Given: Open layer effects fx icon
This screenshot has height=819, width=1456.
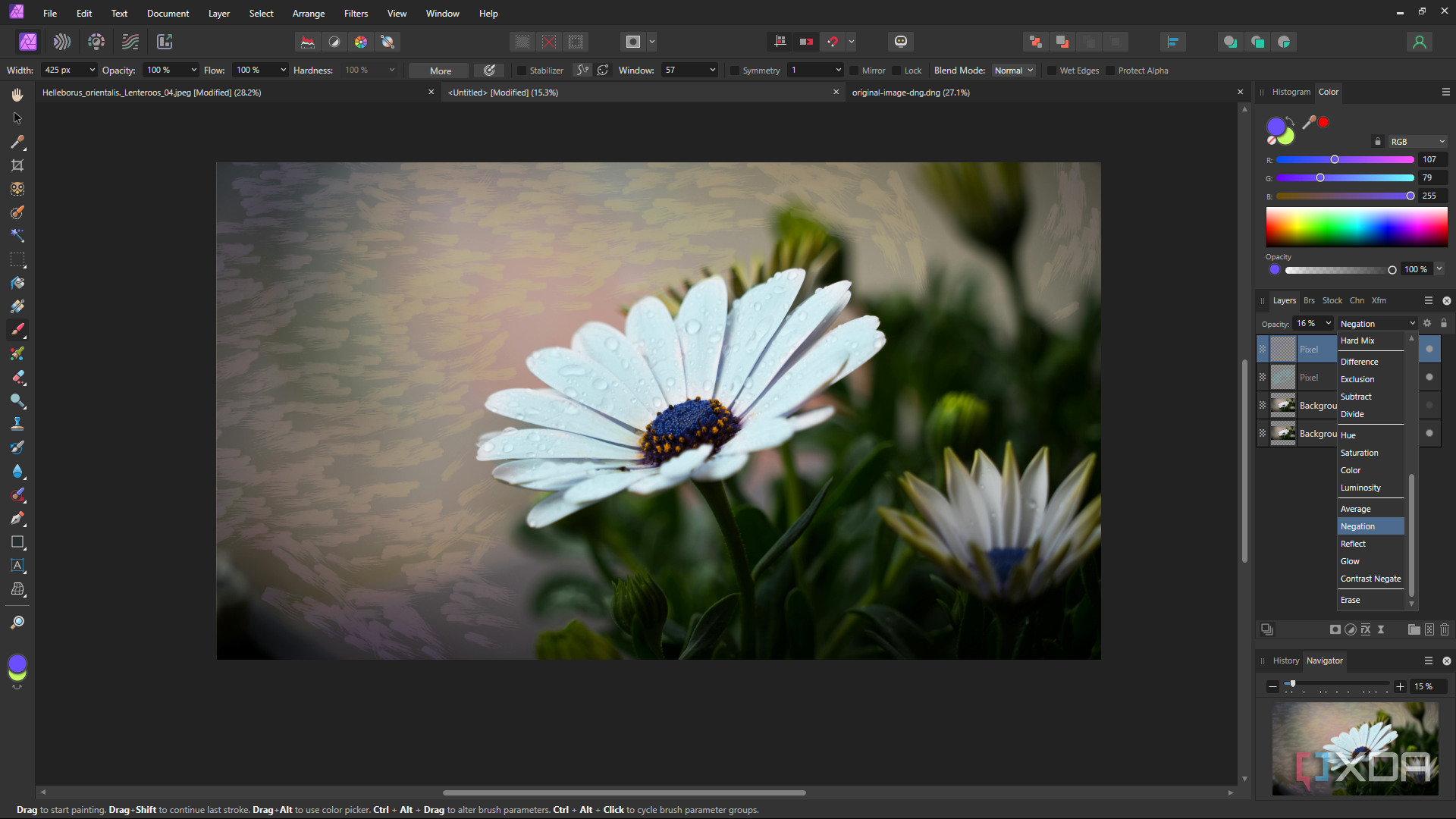Looking at the screenshot, I should pyautogui.click(x=1366, y=629).
